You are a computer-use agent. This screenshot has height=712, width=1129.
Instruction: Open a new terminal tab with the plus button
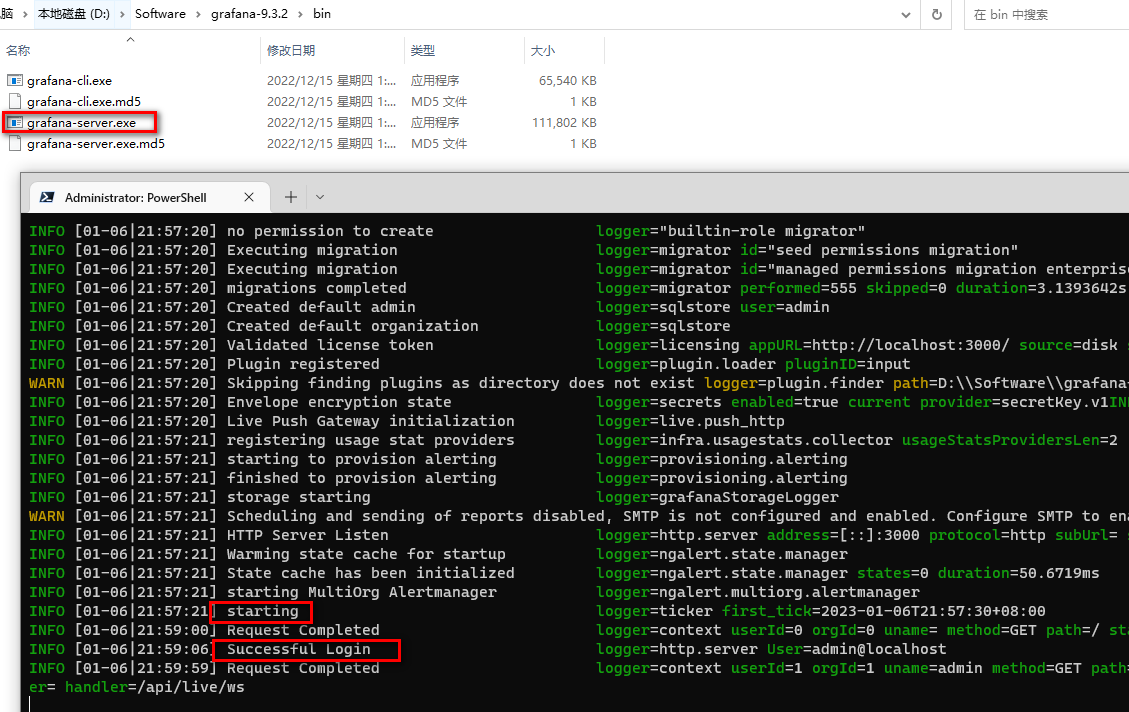tap(291, 197)
